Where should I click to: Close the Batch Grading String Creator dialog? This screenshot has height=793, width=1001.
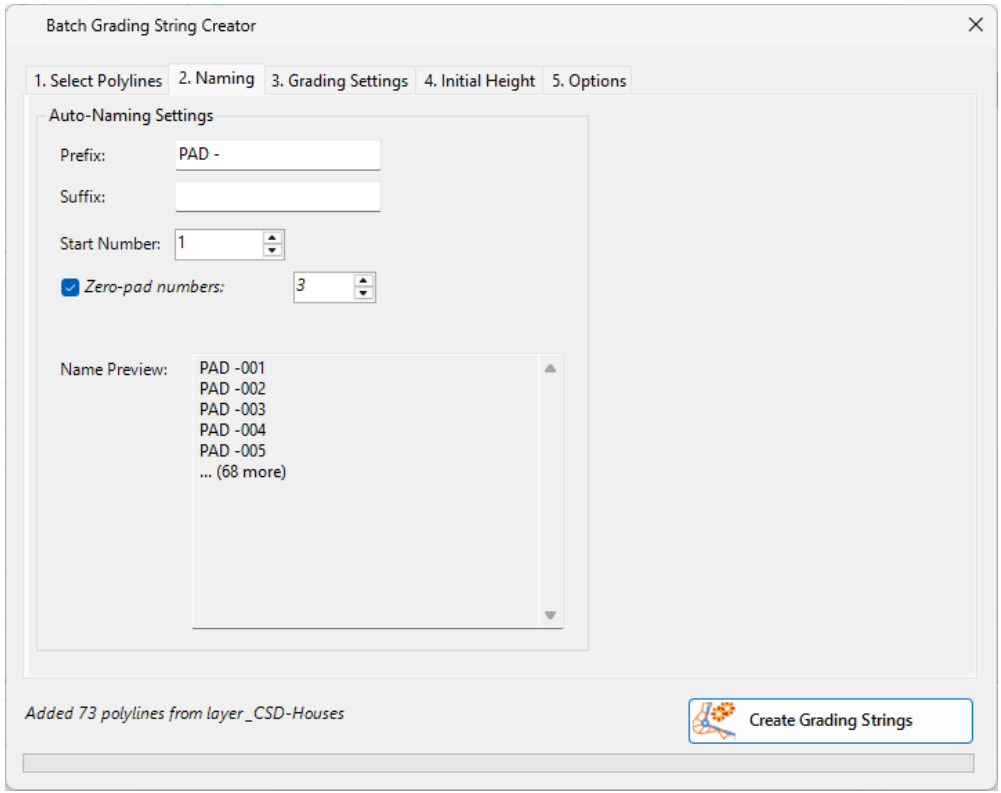pyautogui.click(x=976, y=25)
